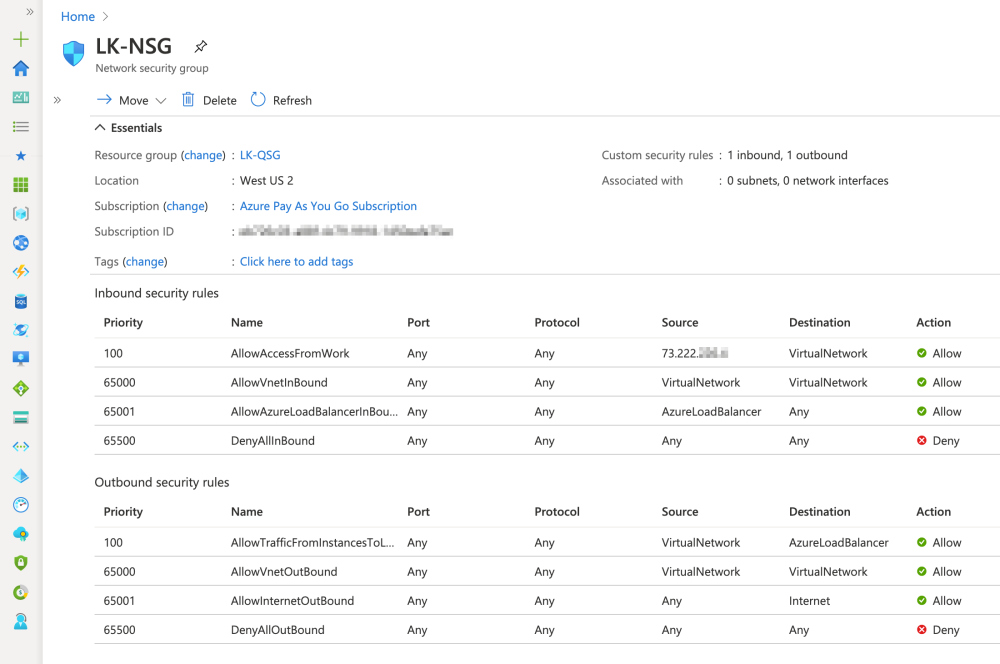Expand the left sidebar with the top chevrons

[x=30, y=12]
